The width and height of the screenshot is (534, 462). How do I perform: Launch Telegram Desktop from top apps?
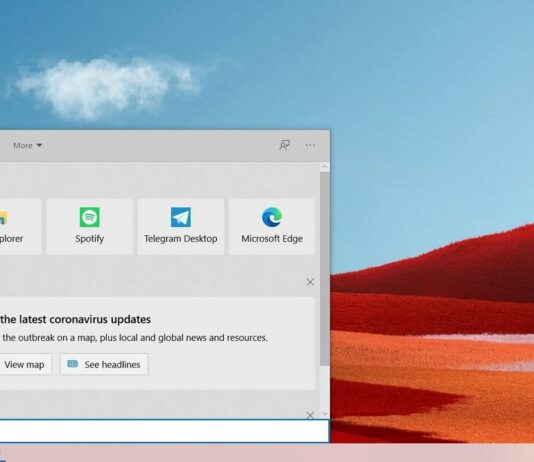[x=180, y=226]
